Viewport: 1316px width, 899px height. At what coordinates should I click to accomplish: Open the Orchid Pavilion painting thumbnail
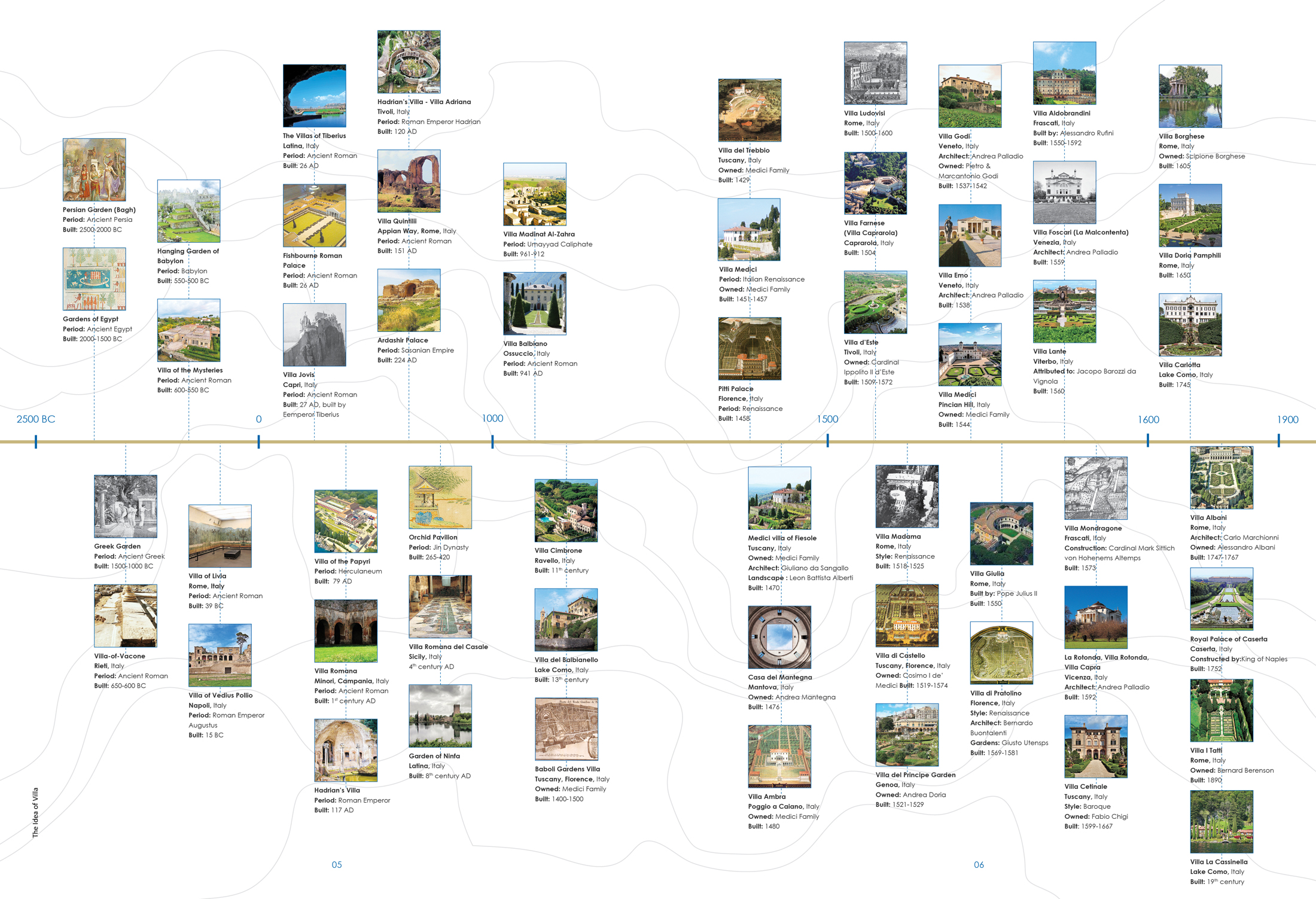[x=440, y=497]
